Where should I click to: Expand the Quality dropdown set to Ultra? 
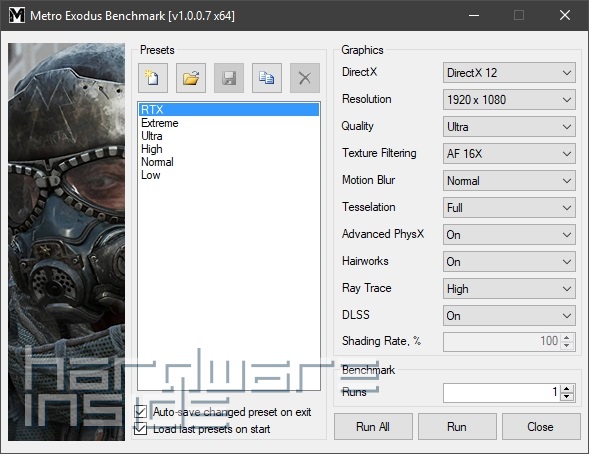coord(509,127)
